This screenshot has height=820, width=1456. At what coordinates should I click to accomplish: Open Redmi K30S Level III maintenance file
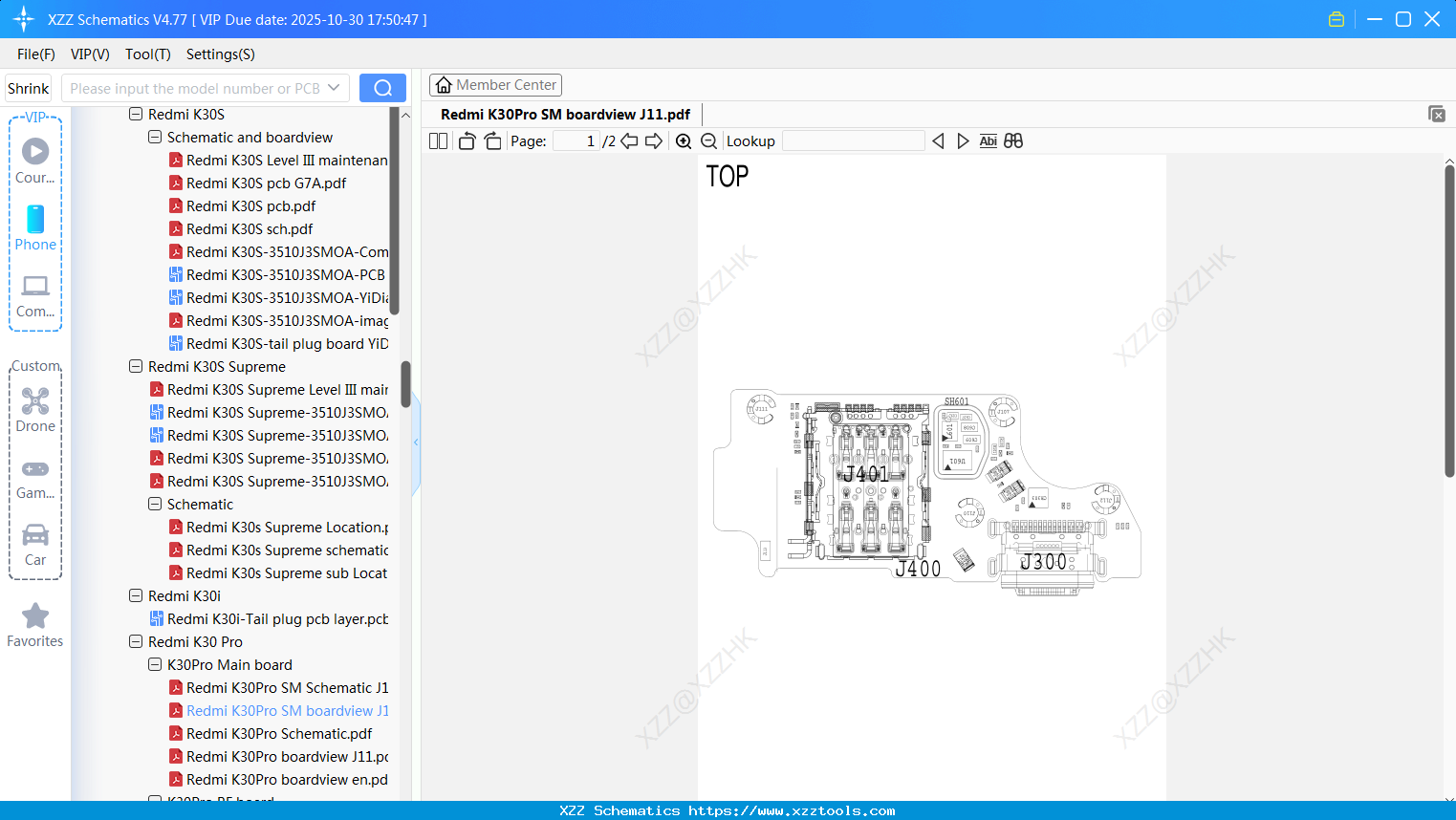click(x=287, y=161)
